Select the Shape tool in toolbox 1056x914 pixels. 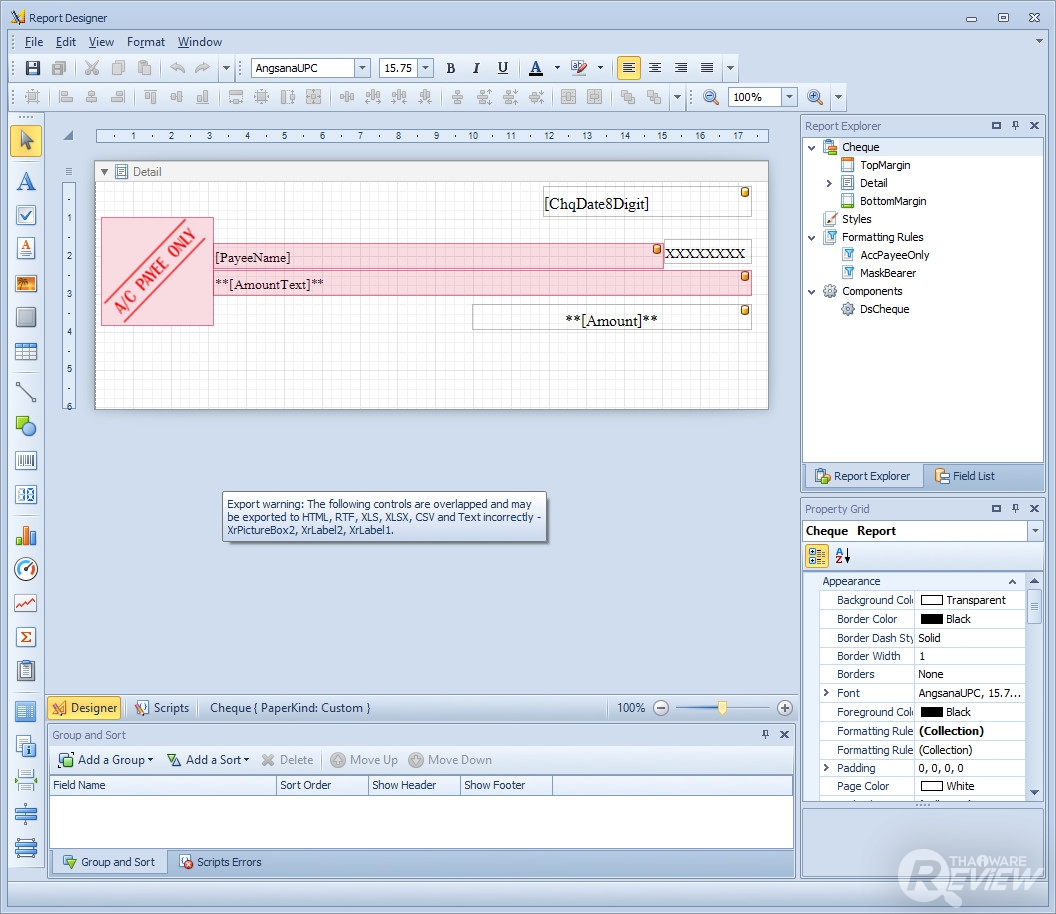(26, 426)
